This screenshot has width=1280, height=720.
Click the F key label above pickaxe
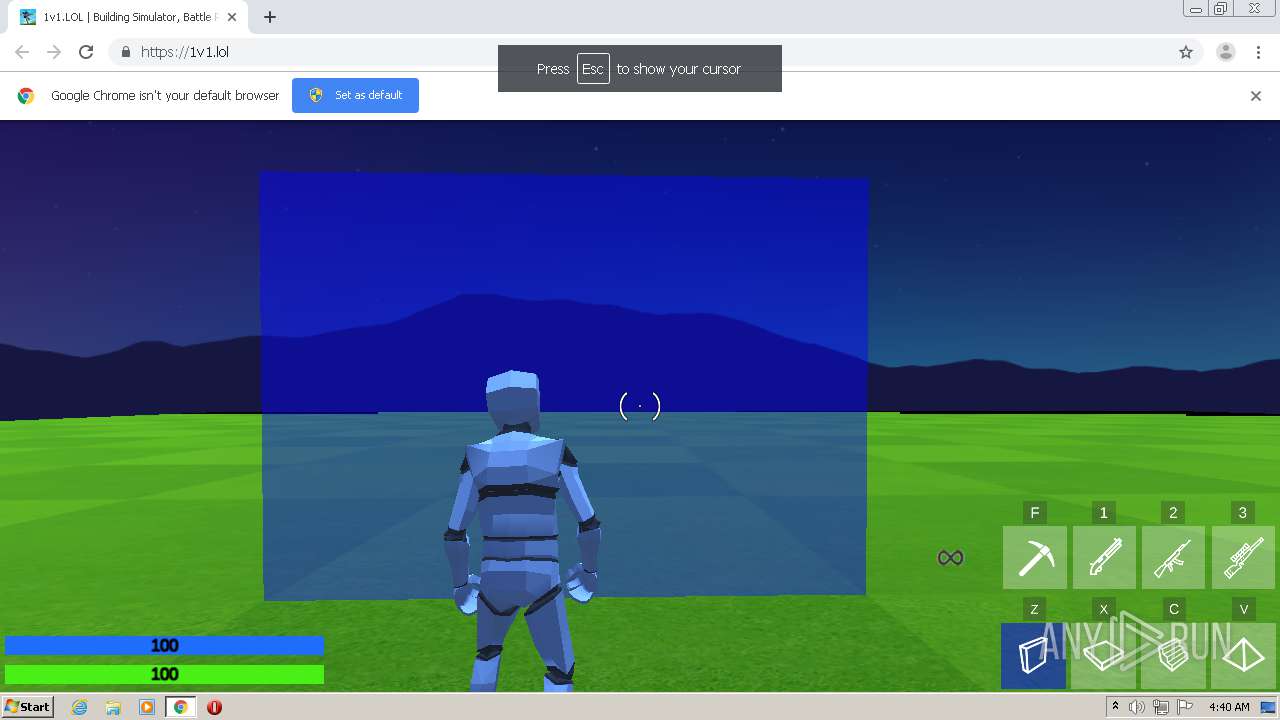coord(1035,513)
